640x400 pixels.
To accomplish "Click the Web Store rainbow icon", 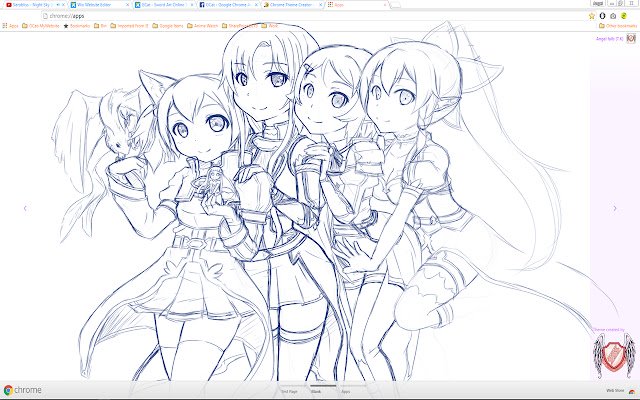I will pyautogui.click(x=631, y=391).
